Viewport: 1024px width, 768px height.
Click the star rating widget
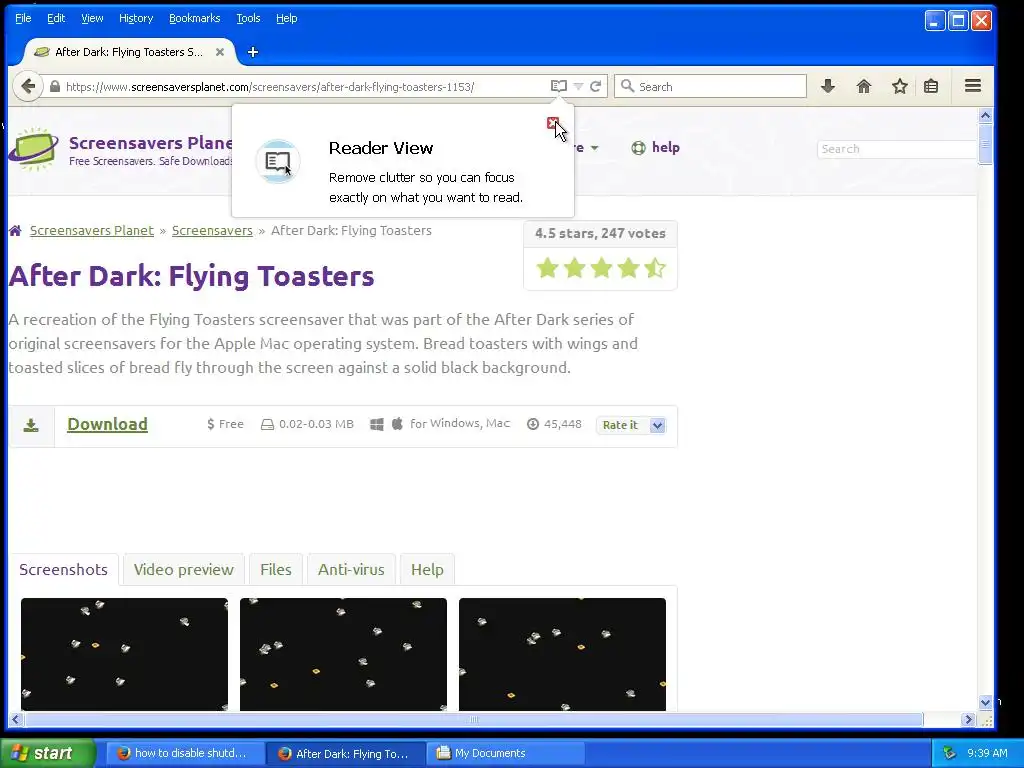601,268
